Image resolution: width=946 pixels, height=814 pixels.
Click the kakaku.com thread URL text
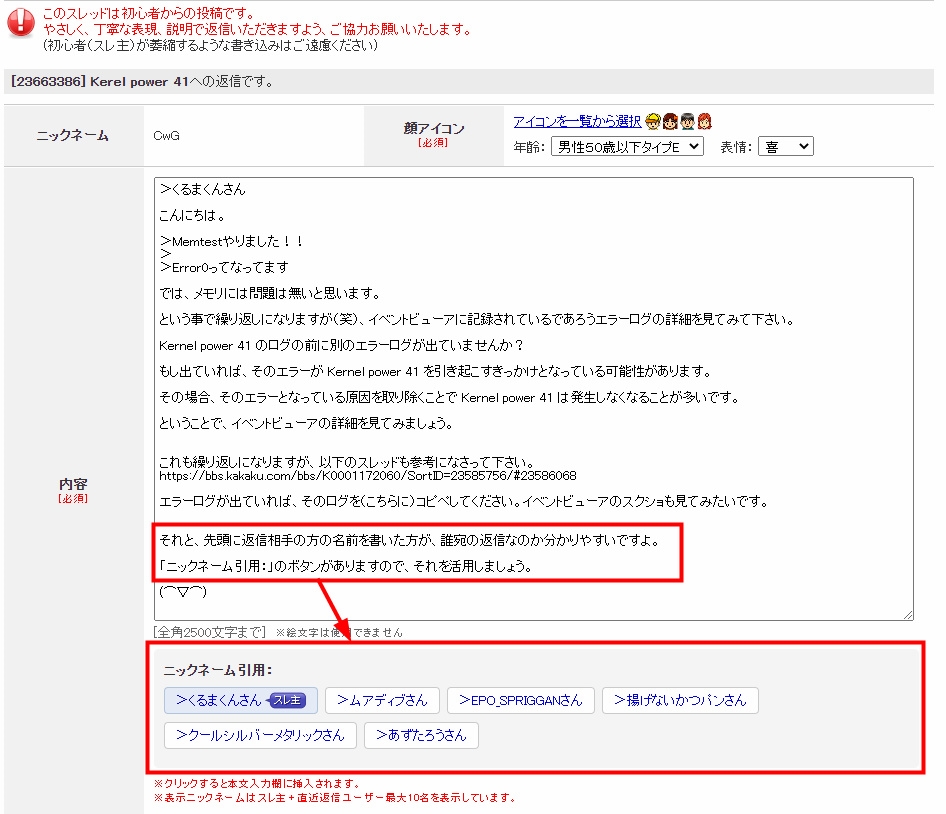tap(367, 475)
